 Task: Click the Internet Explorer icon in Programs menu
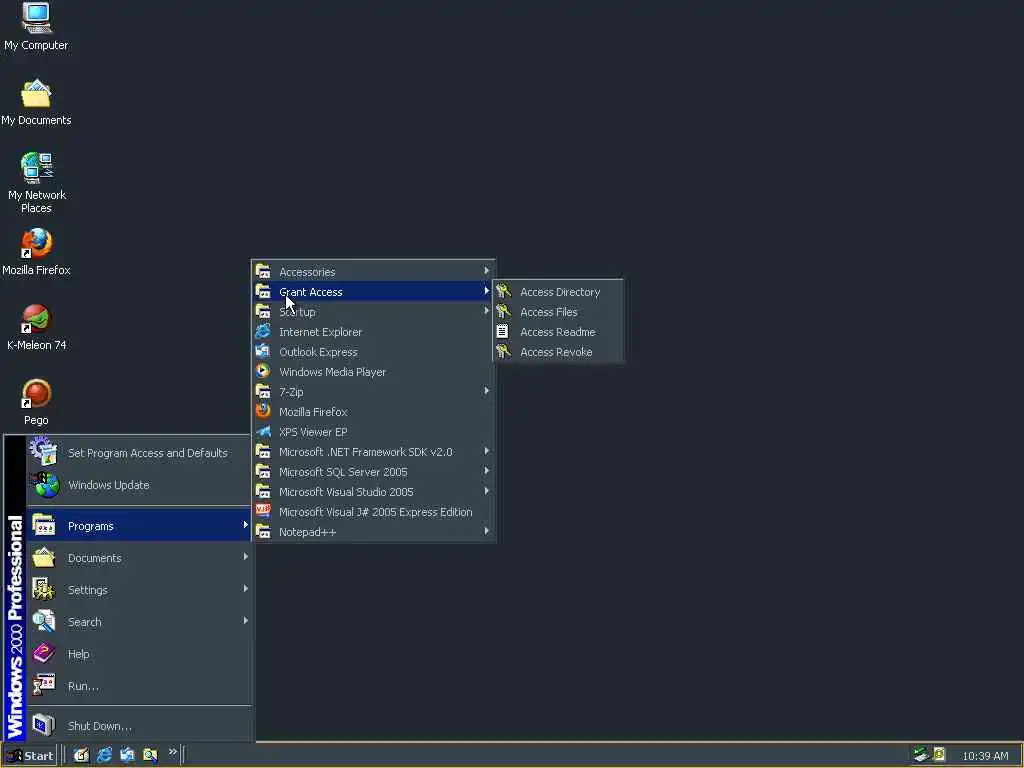pos(263,332)
